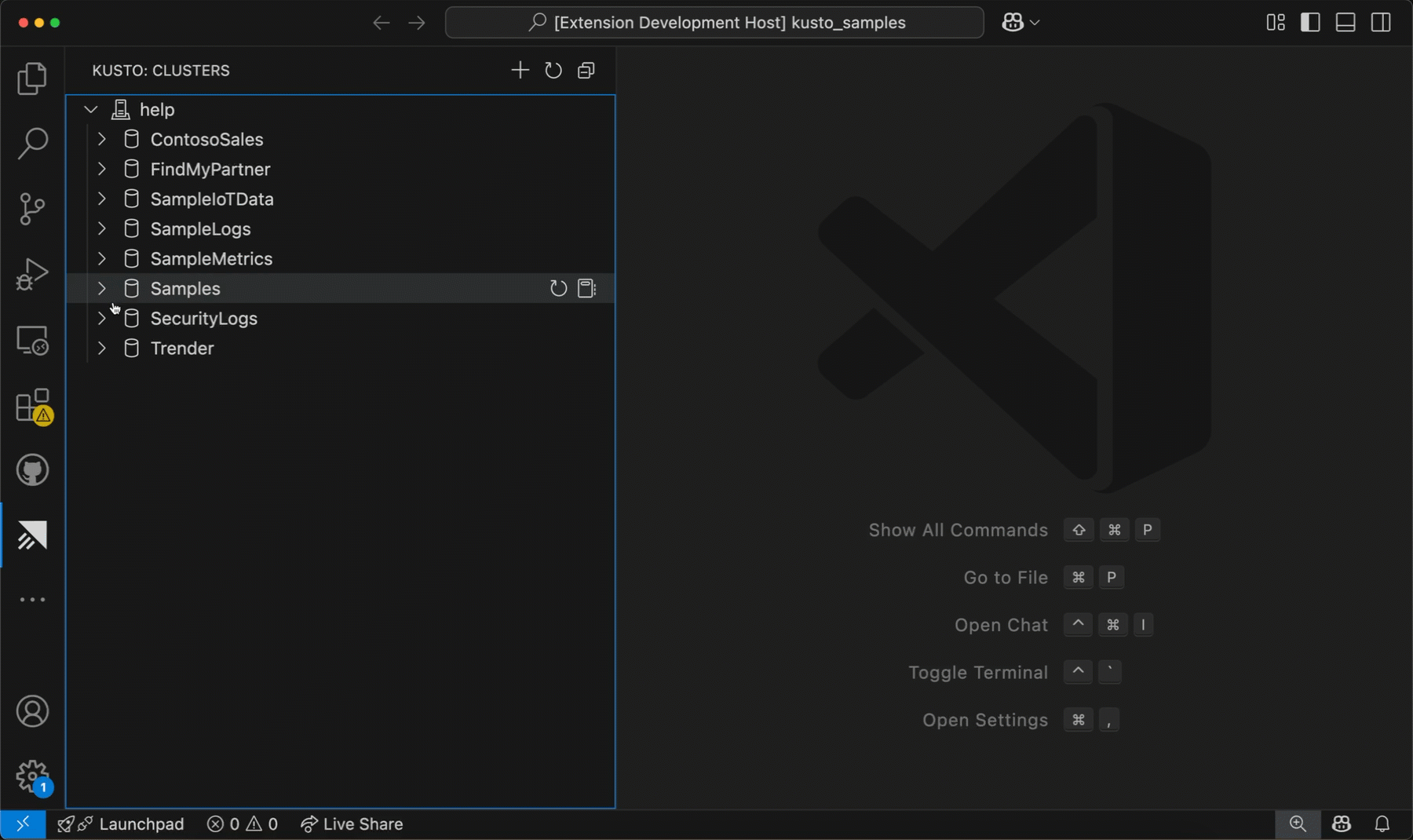Expand the FindMyPartner database

coord(102,170)
